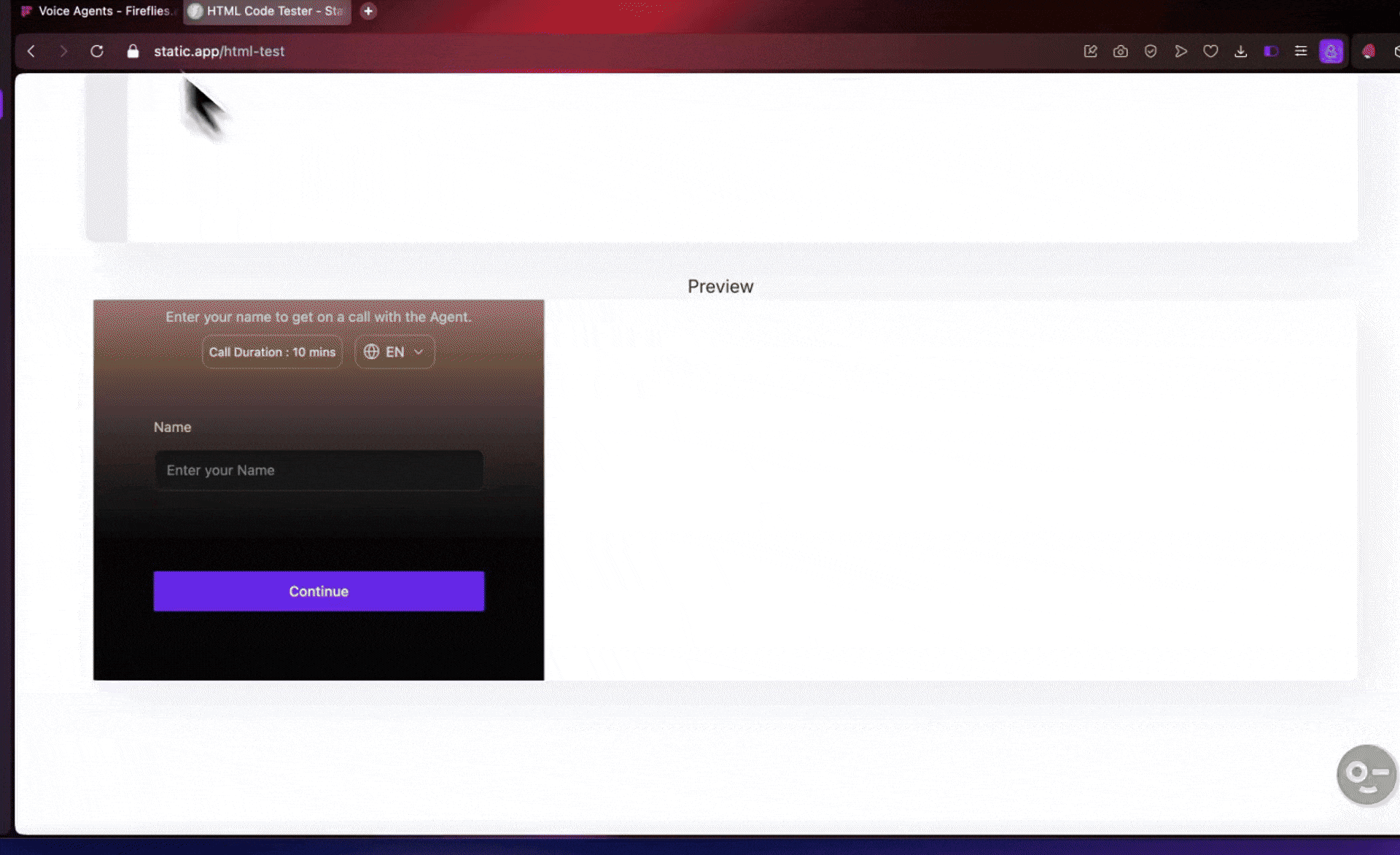1400x855 pixels.
Task: Click the send arrow icon in the toolbar
Action: pos(1181,51)
